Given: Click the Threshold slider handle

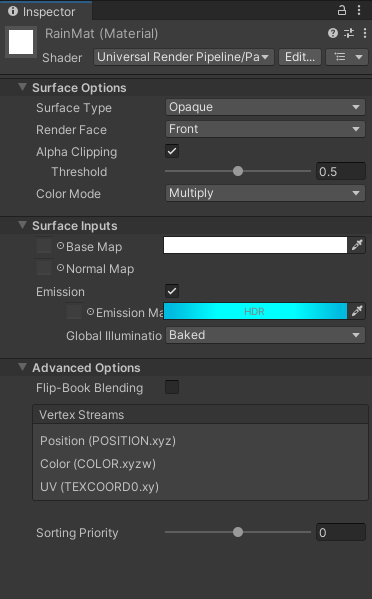Looking at the screenshot, I should (x=238, y=171).
